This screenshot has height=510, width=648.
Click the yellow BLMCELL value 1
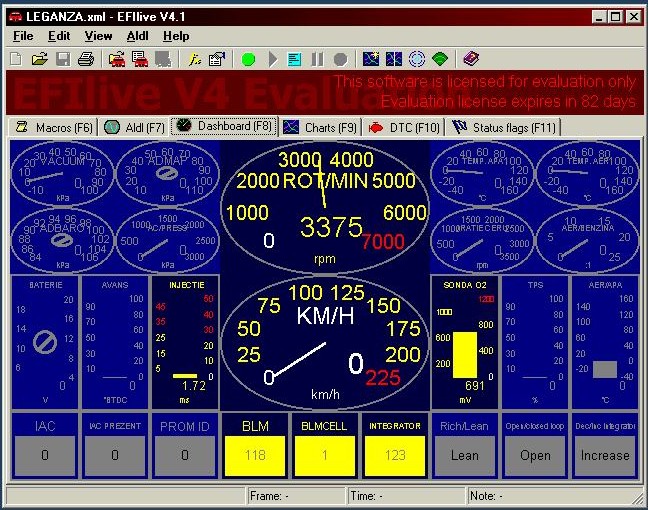pyautogui.click(x=325, y=455)
